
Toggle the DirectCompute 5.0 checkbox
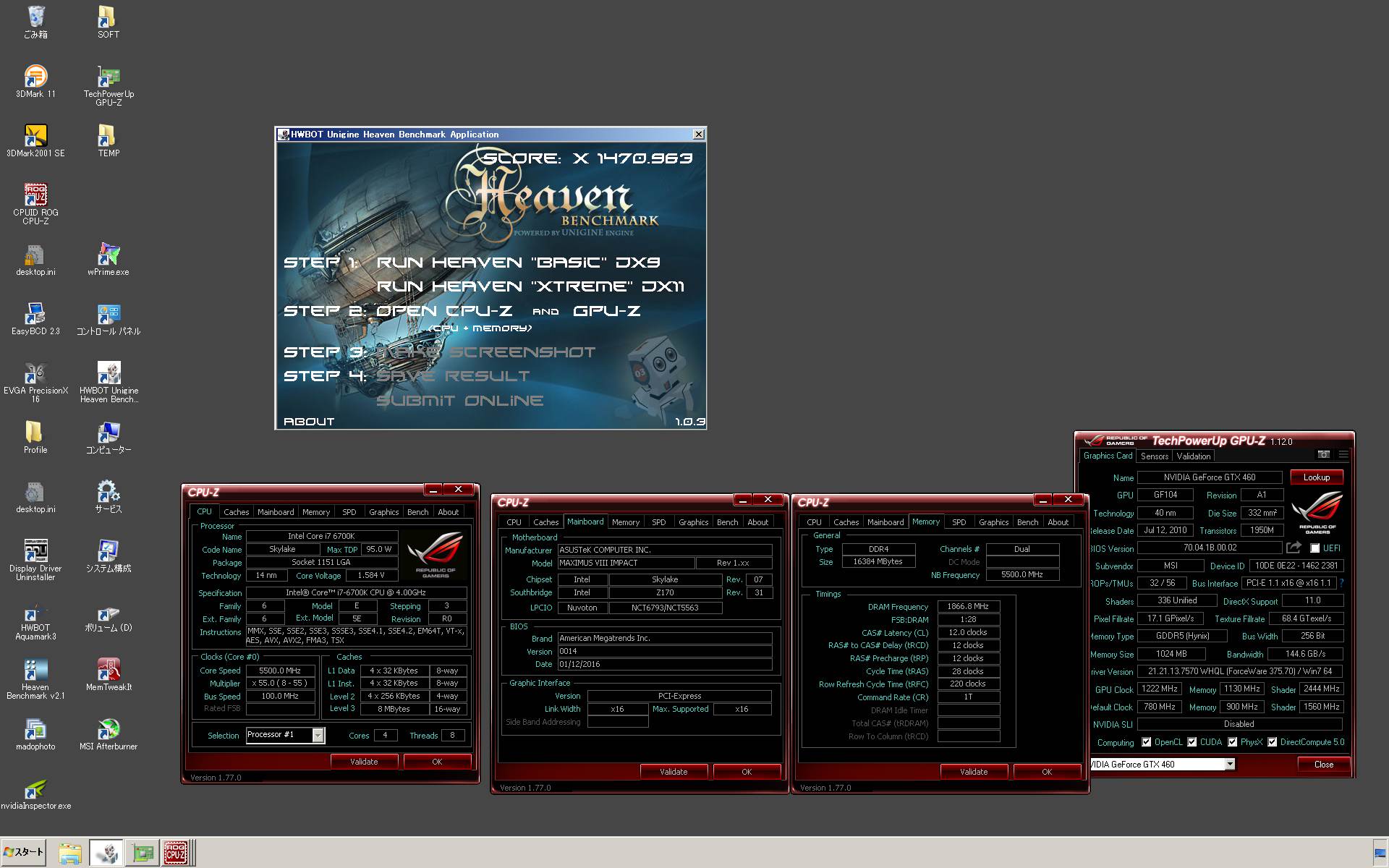(1272, 742)
